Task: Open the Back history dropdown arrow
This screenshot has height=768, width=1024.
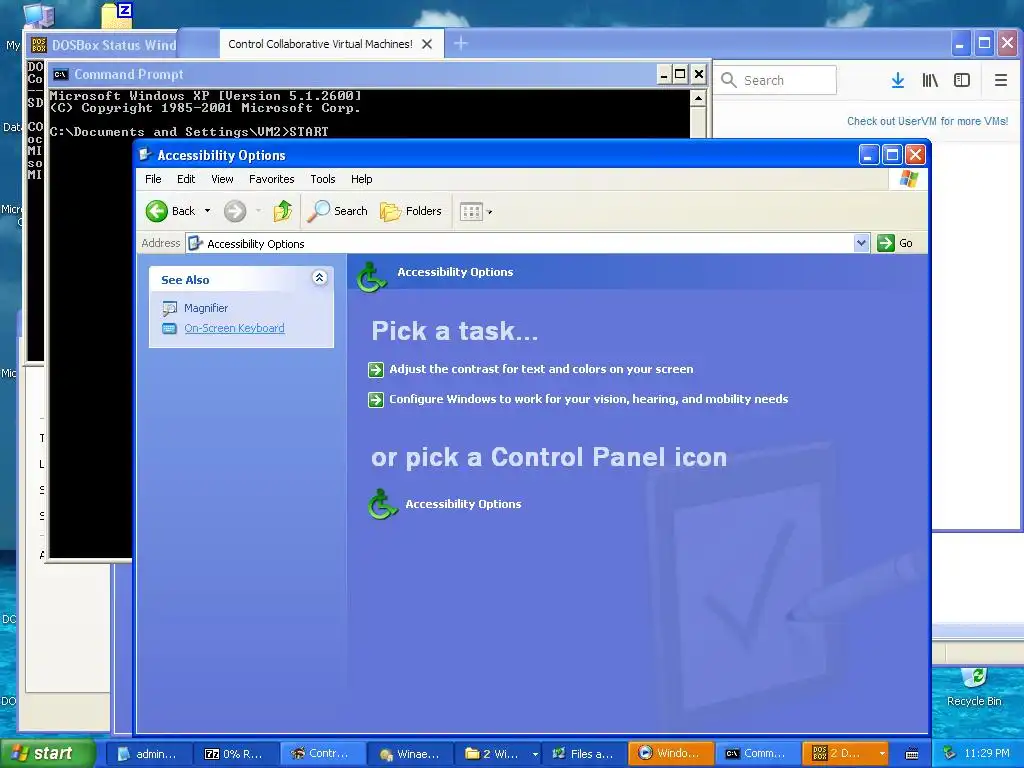Action: point(207,211)
